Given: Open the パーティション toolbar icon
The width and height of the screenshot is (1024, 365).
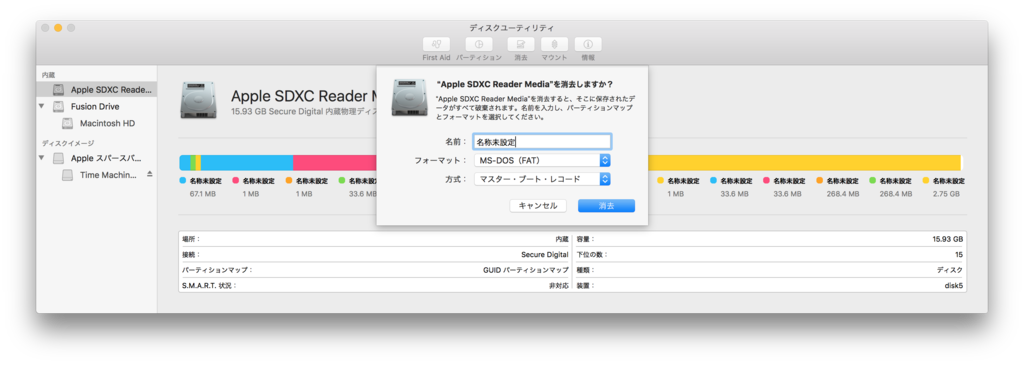Looking at the screenshot, I should (x=479, y=44).
